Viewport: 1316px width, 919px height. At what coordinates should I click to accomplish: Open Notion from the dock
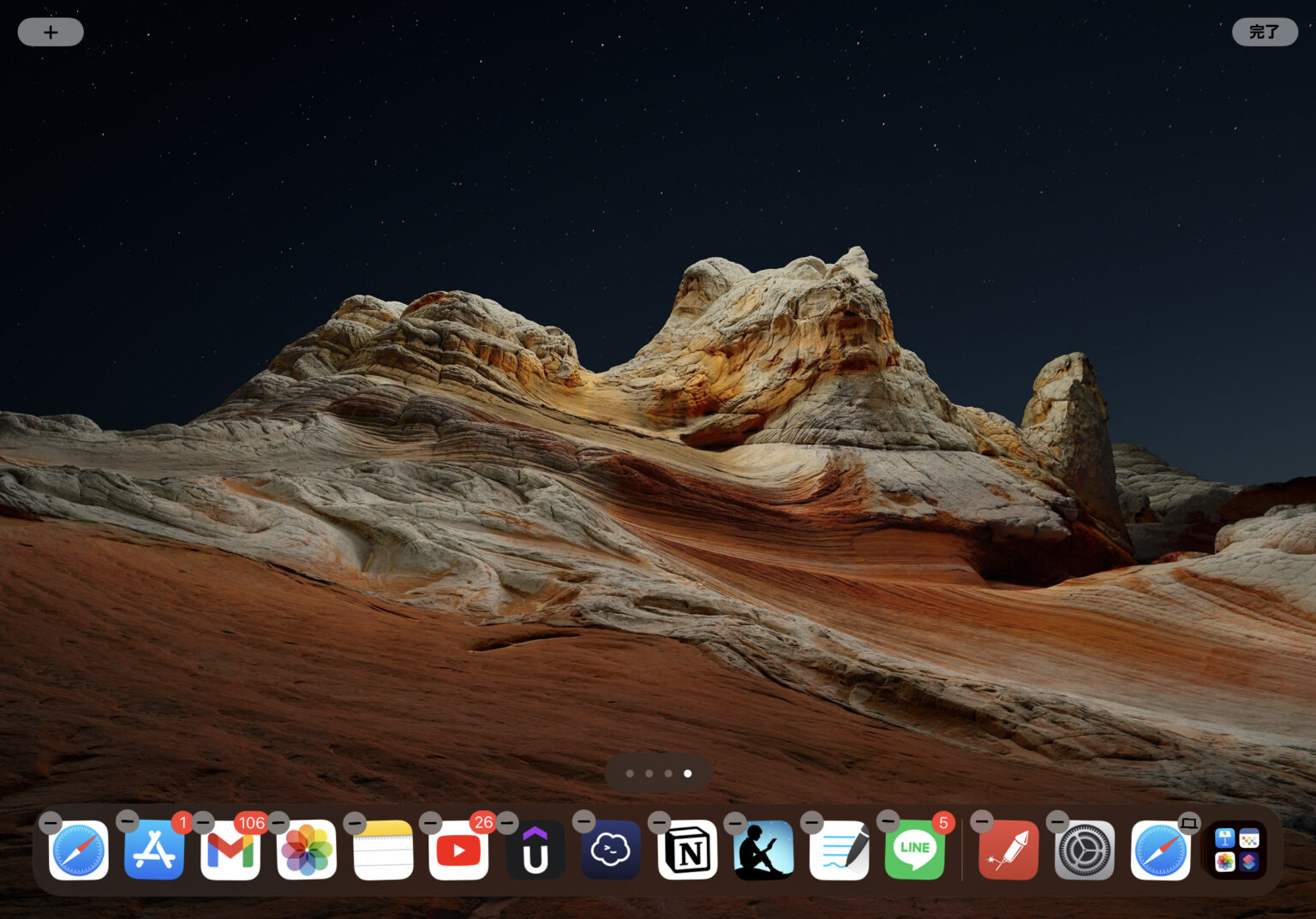688,850
